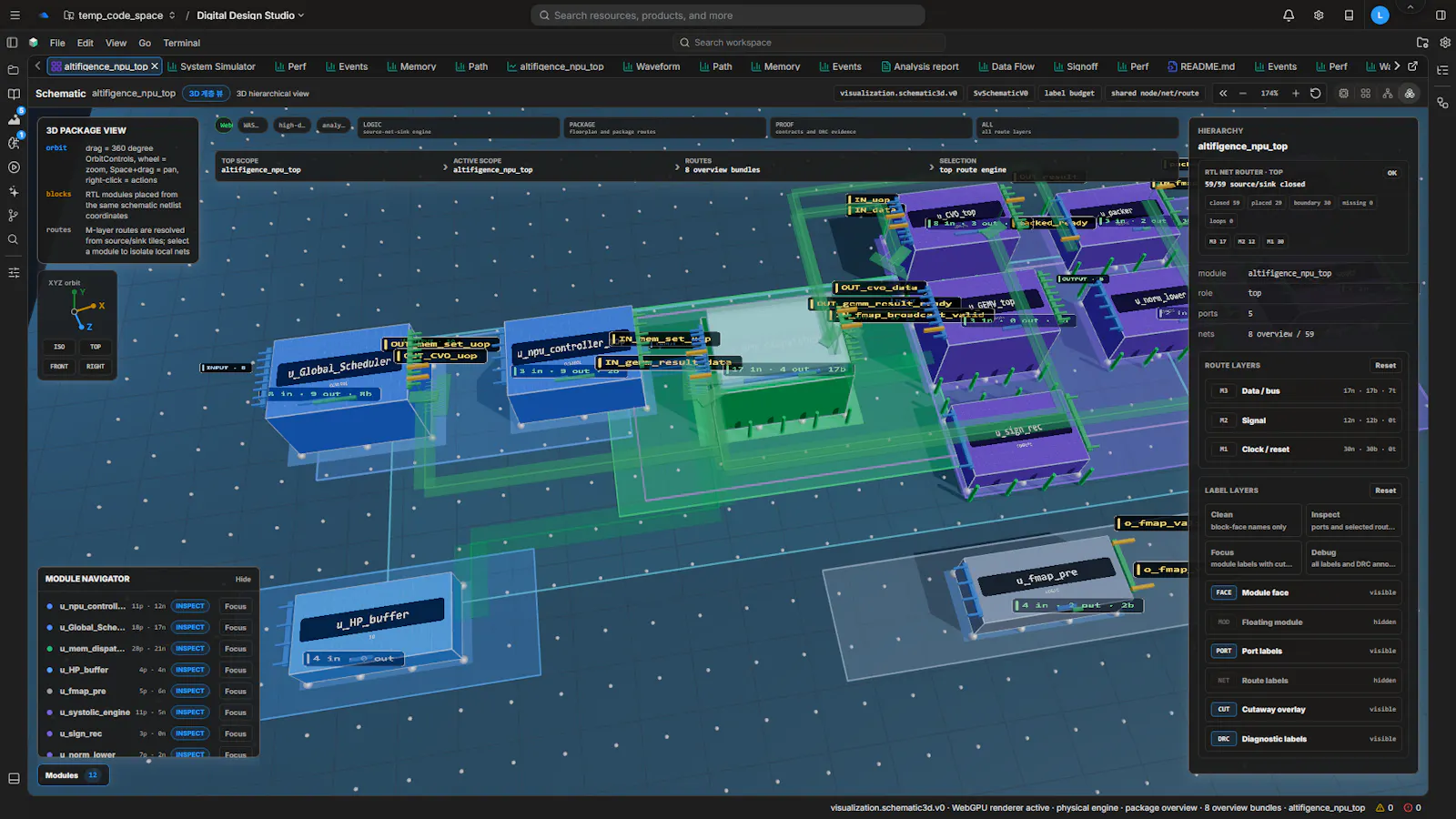Switch to the Analysis report tab
The width and height of the screenshot is (1456, 819).
(920, 66)
